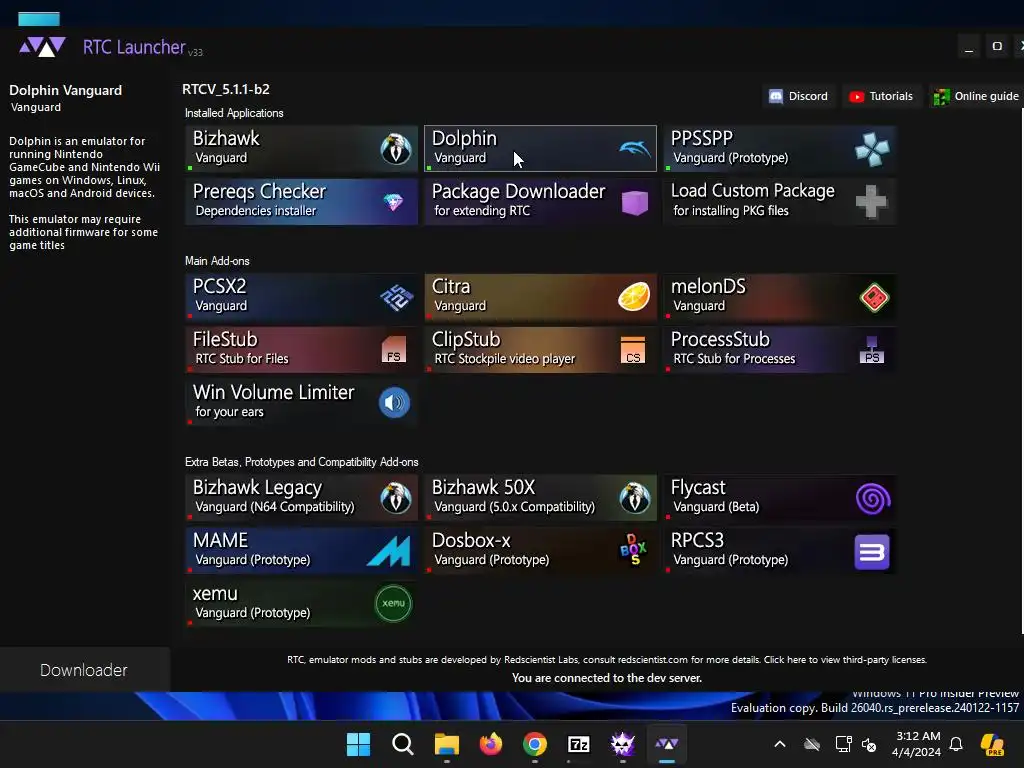
Task: Click the melonDS red diamond icon
Action: [874, 298]
